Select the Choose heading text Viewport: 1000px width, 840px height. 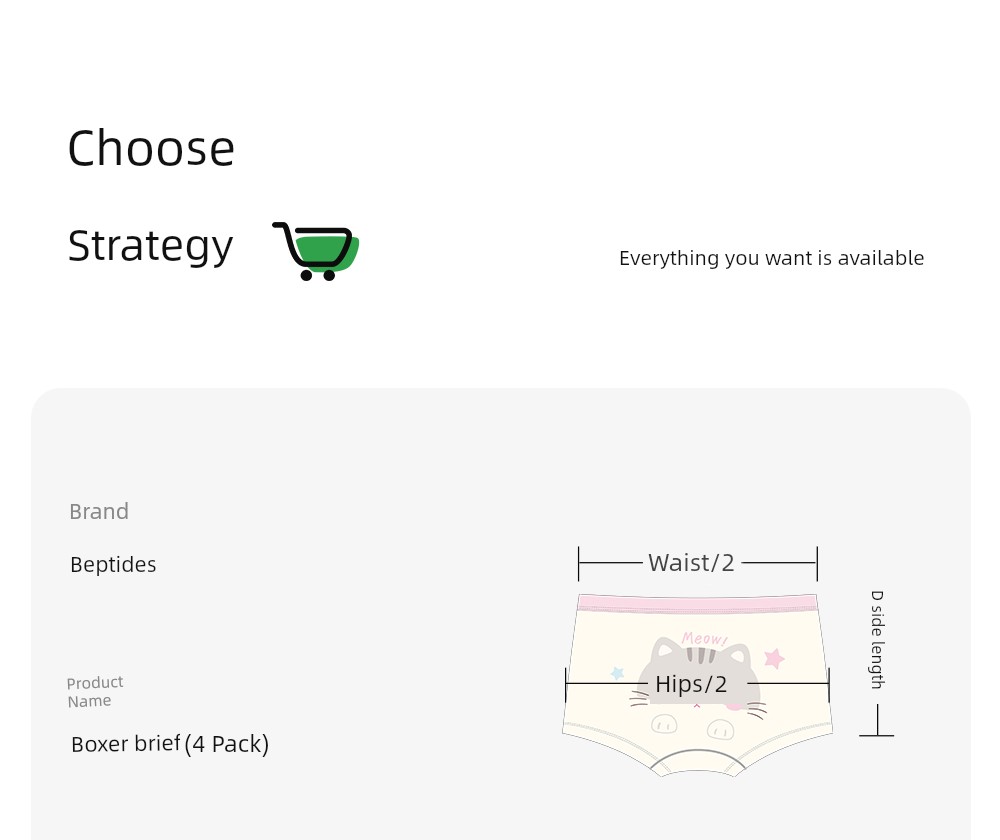pos(151,149)
